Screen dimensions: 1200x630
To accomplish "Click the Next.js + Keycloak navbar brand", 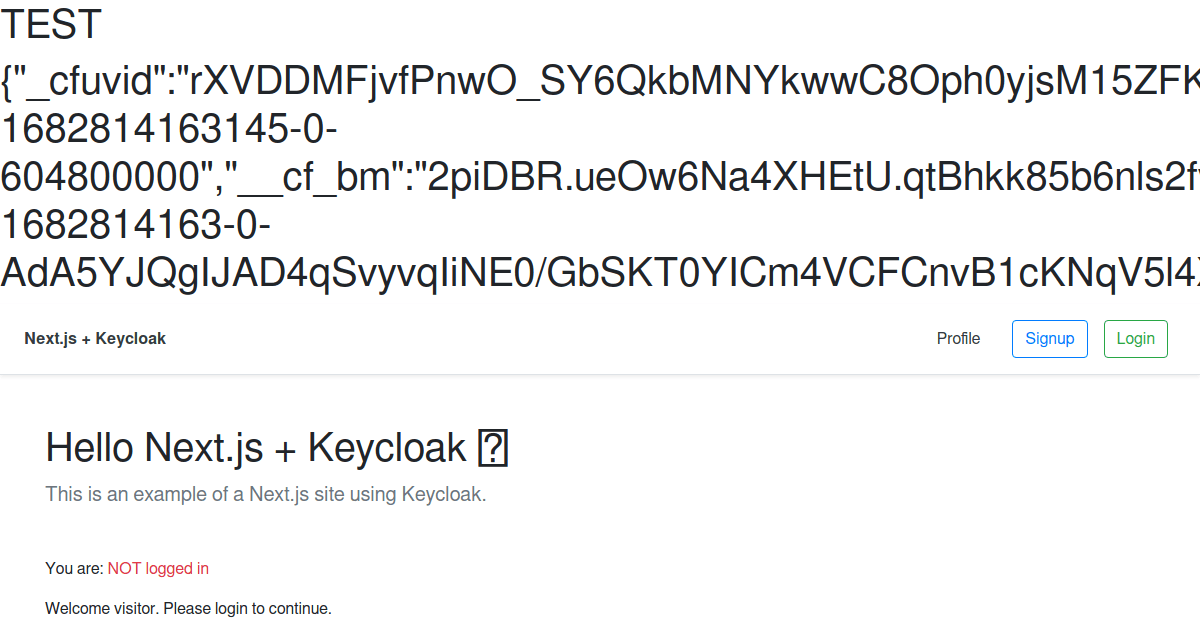I will 95,338.
